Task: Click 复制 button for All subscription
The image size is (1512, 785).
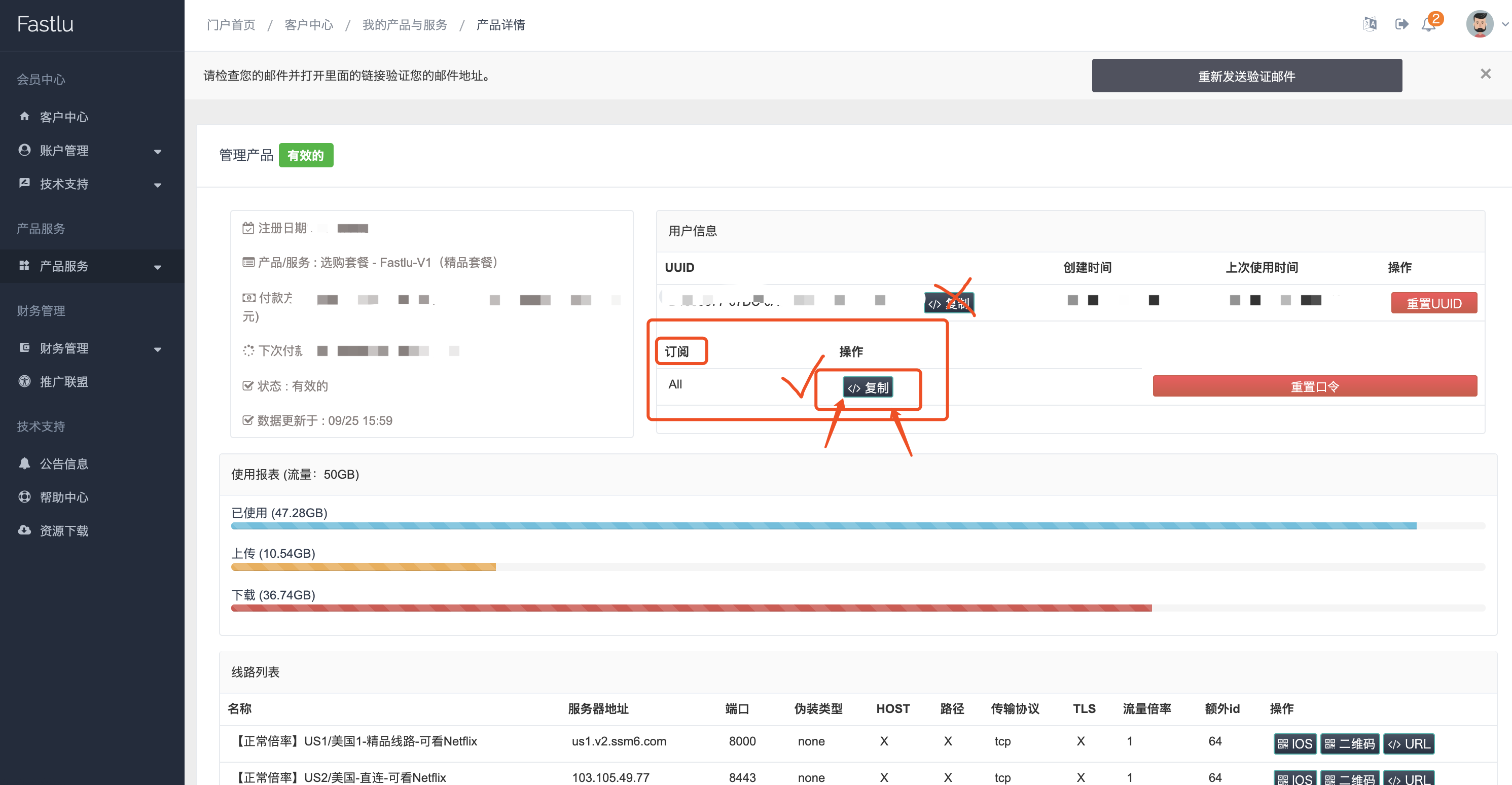Action: tap(868, 387)
